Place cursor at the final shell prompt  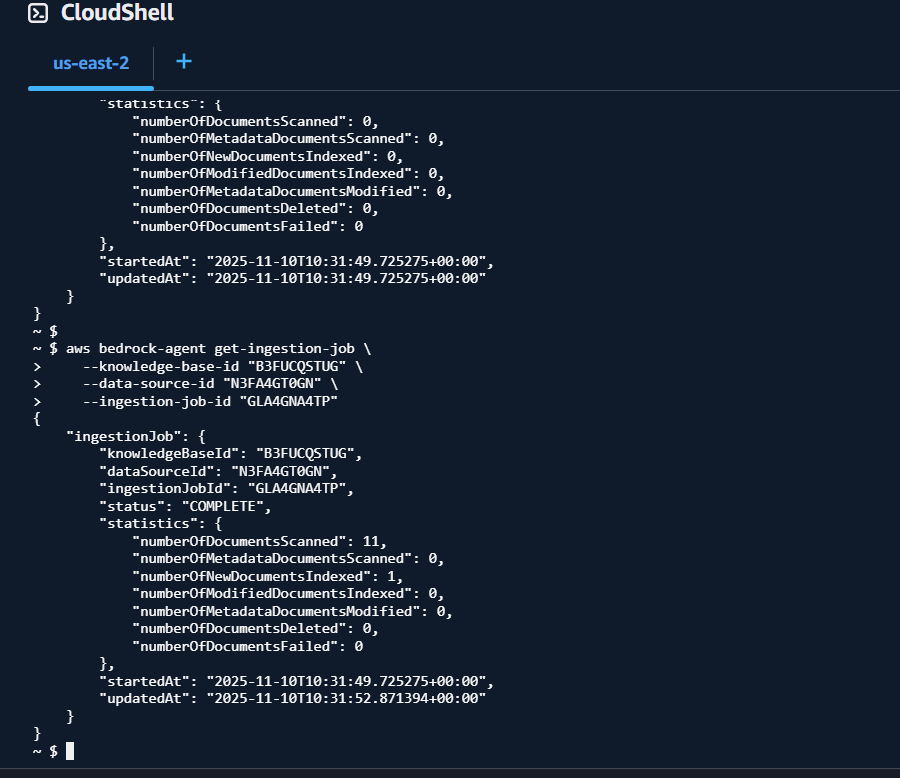pyautogui.click(x=70, y=750)
